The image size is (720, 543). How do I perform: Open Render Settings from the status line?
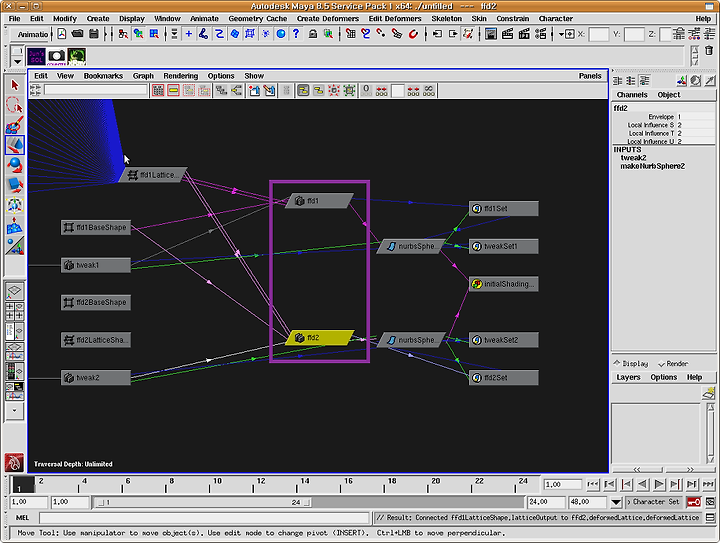[x=541, y=34]
